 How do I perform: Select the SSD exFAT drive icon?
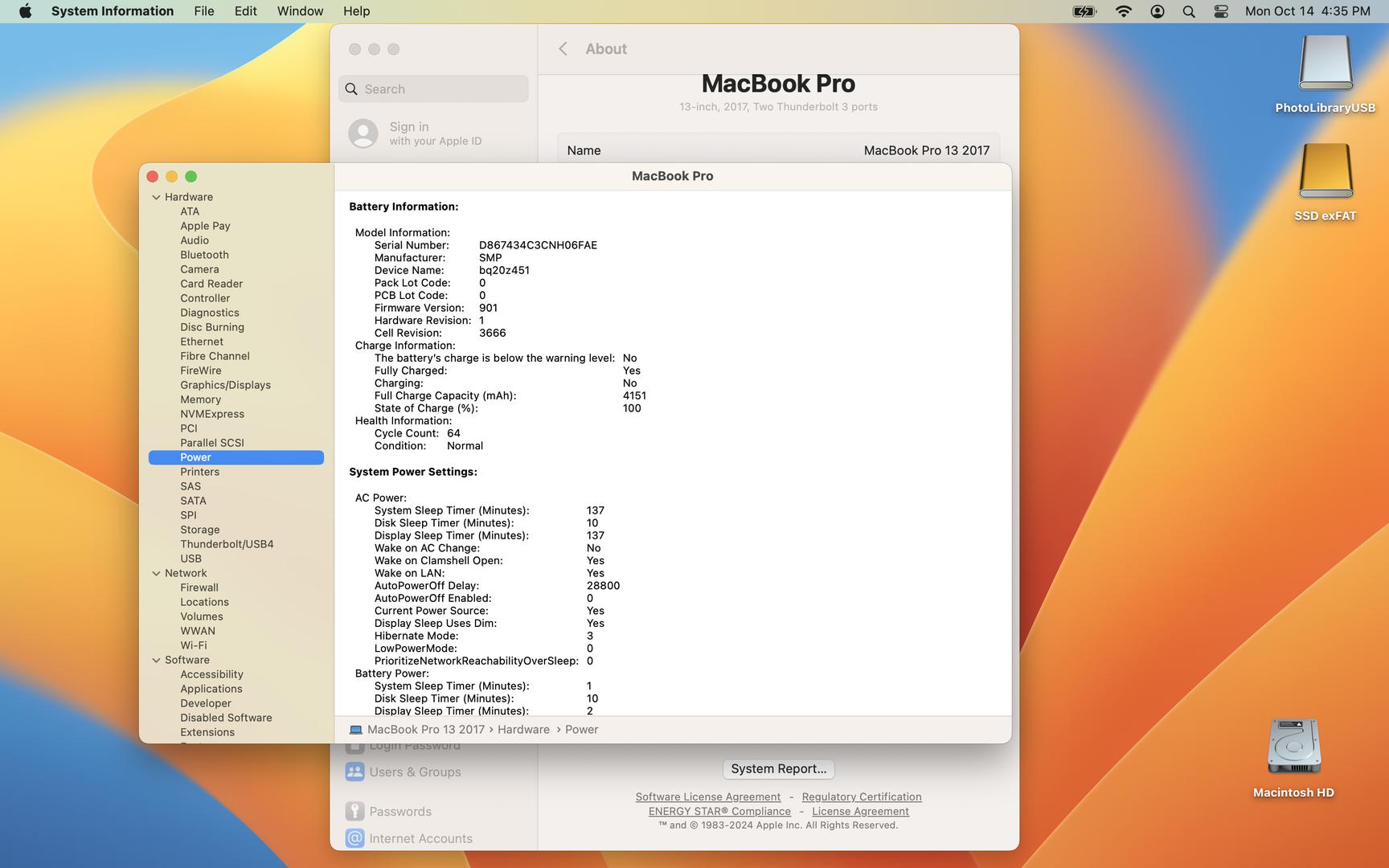pos(1325,171)
